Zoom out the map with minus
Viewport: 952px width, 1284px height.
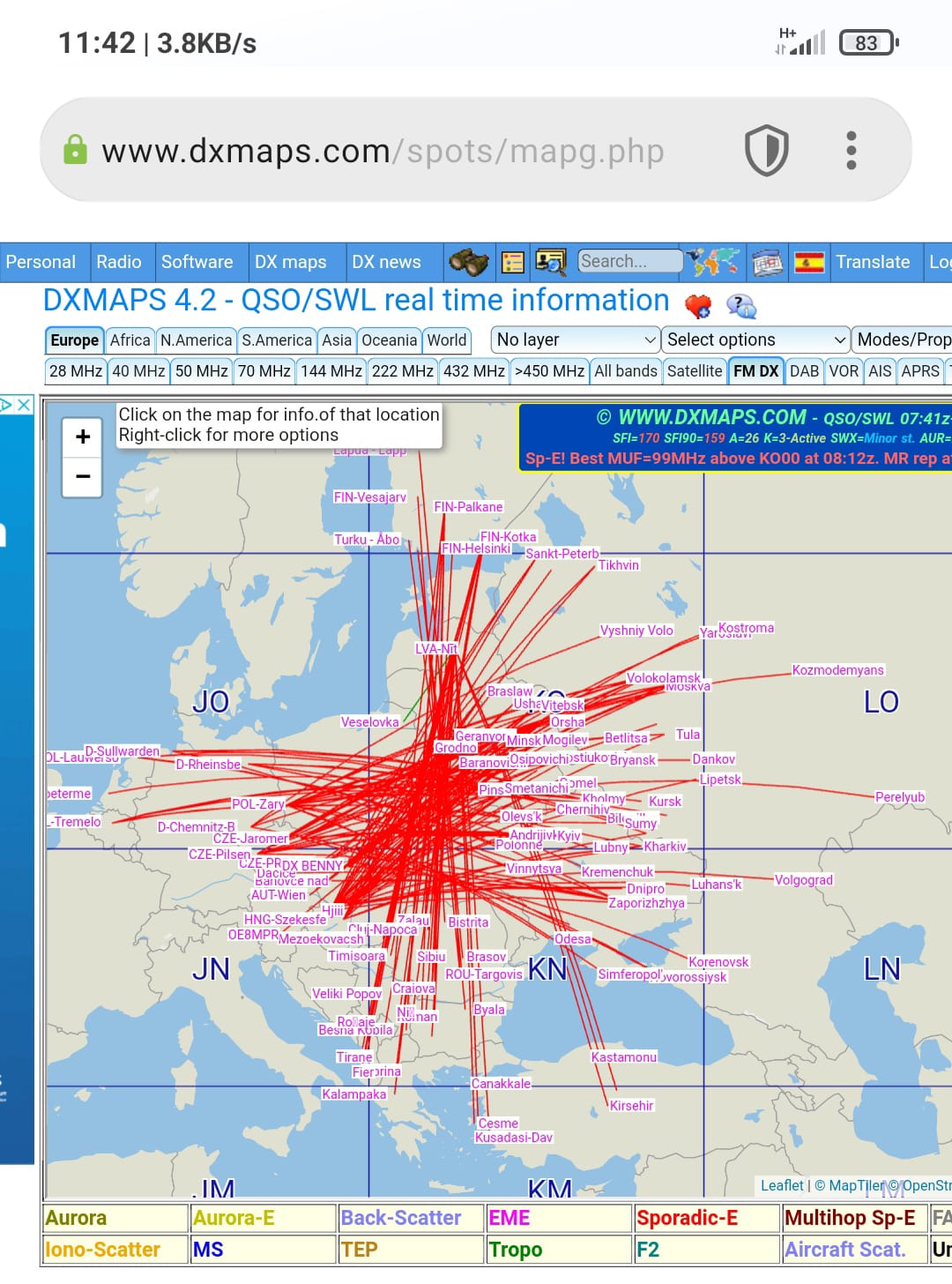[x=83, y=476]
